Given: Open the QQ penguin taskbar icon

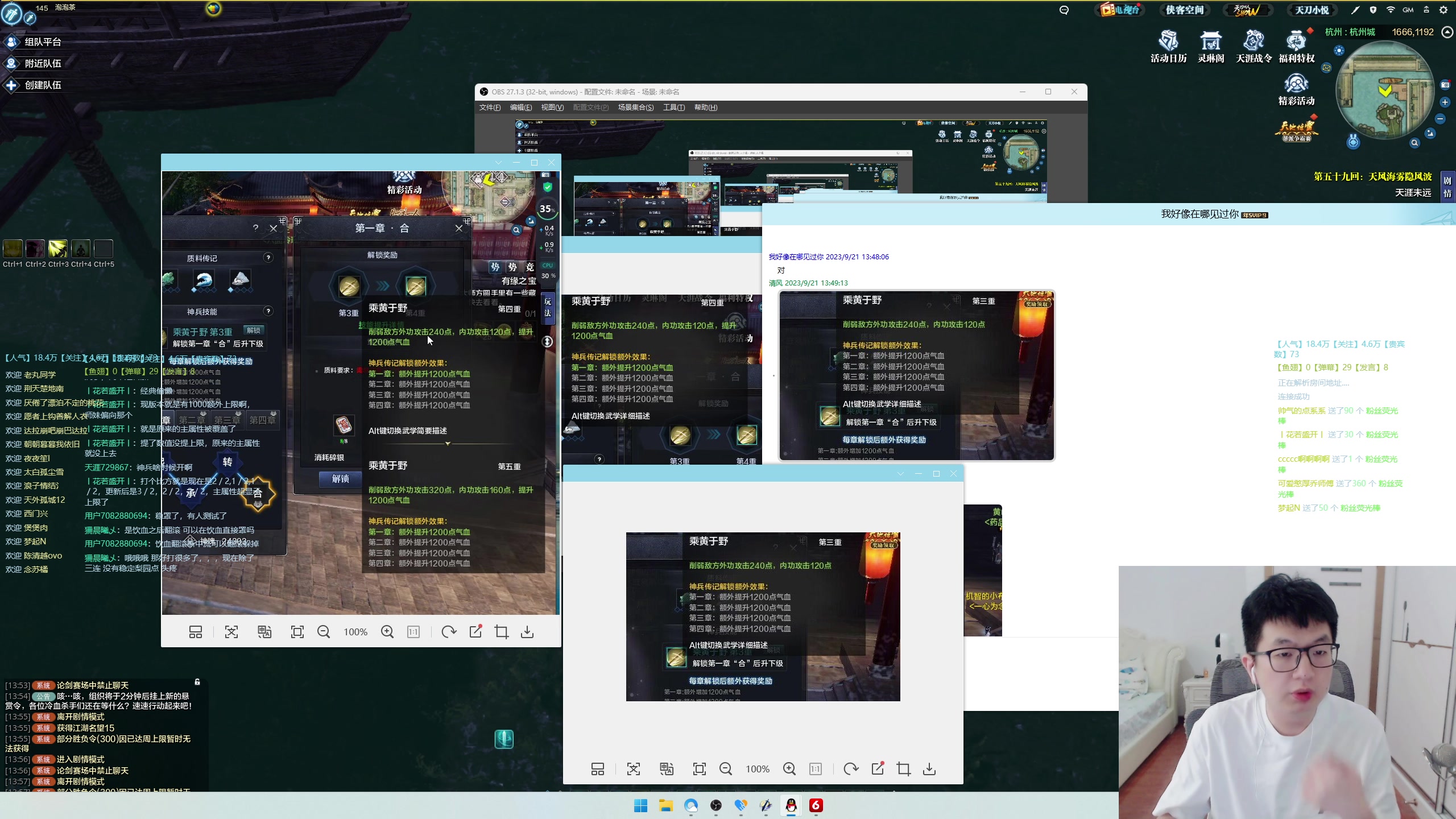Looking at the screenshot, I should [x=791, y=805].
